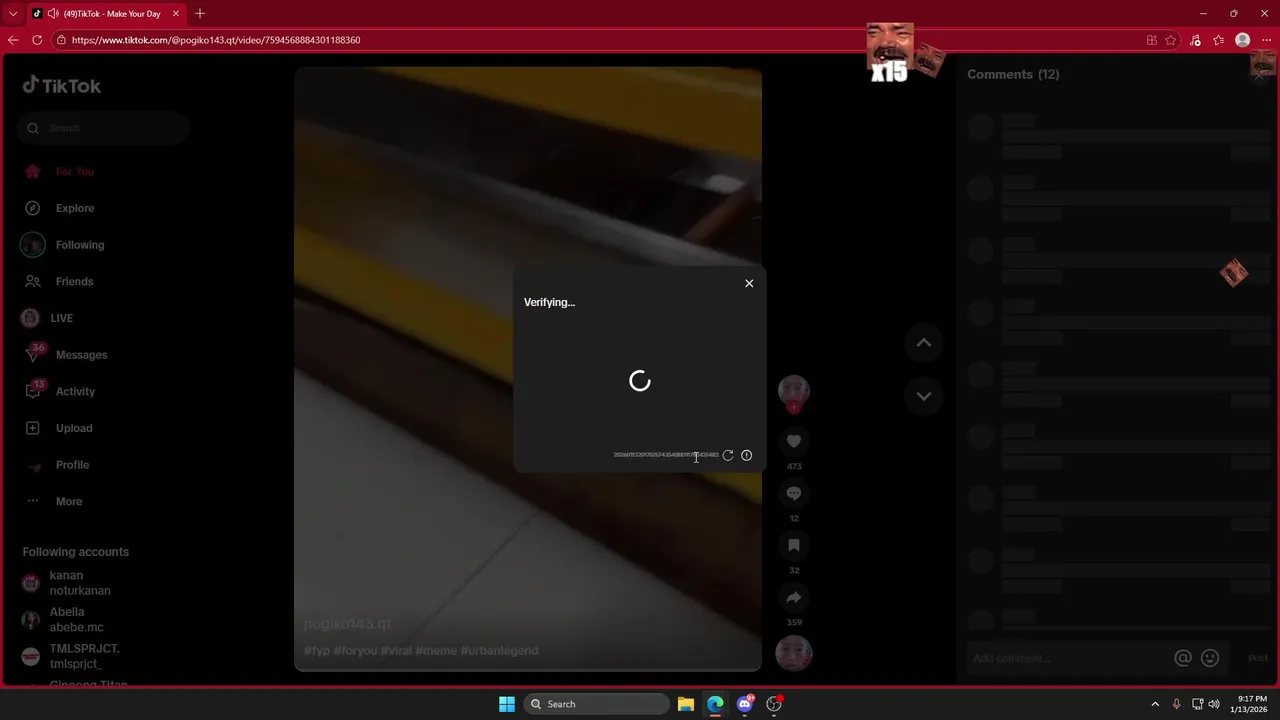Image resolution: width=1280 pixels, height=720 pixels.
Task: Click the #meme hashtag
Action: point(436,651)
